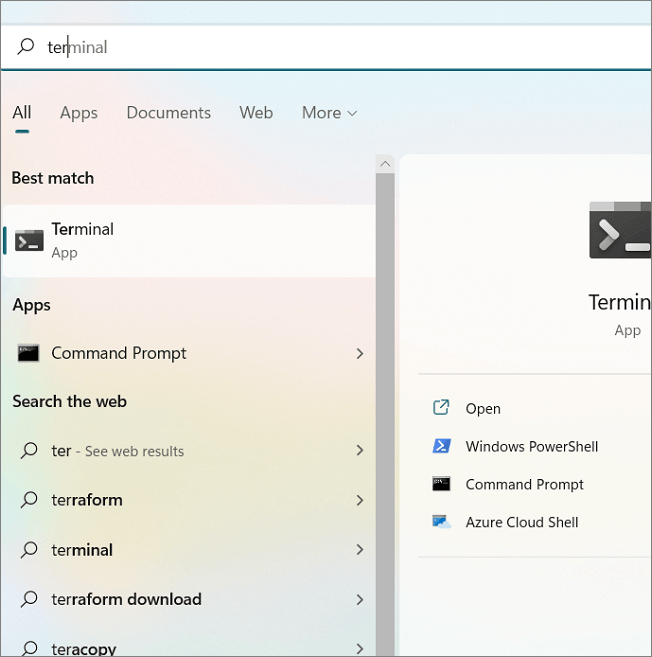Screen dimensions: 652x657
Task: Click the magnifier icon beside 'ter - See web results'
Action: tap(29, 450)
